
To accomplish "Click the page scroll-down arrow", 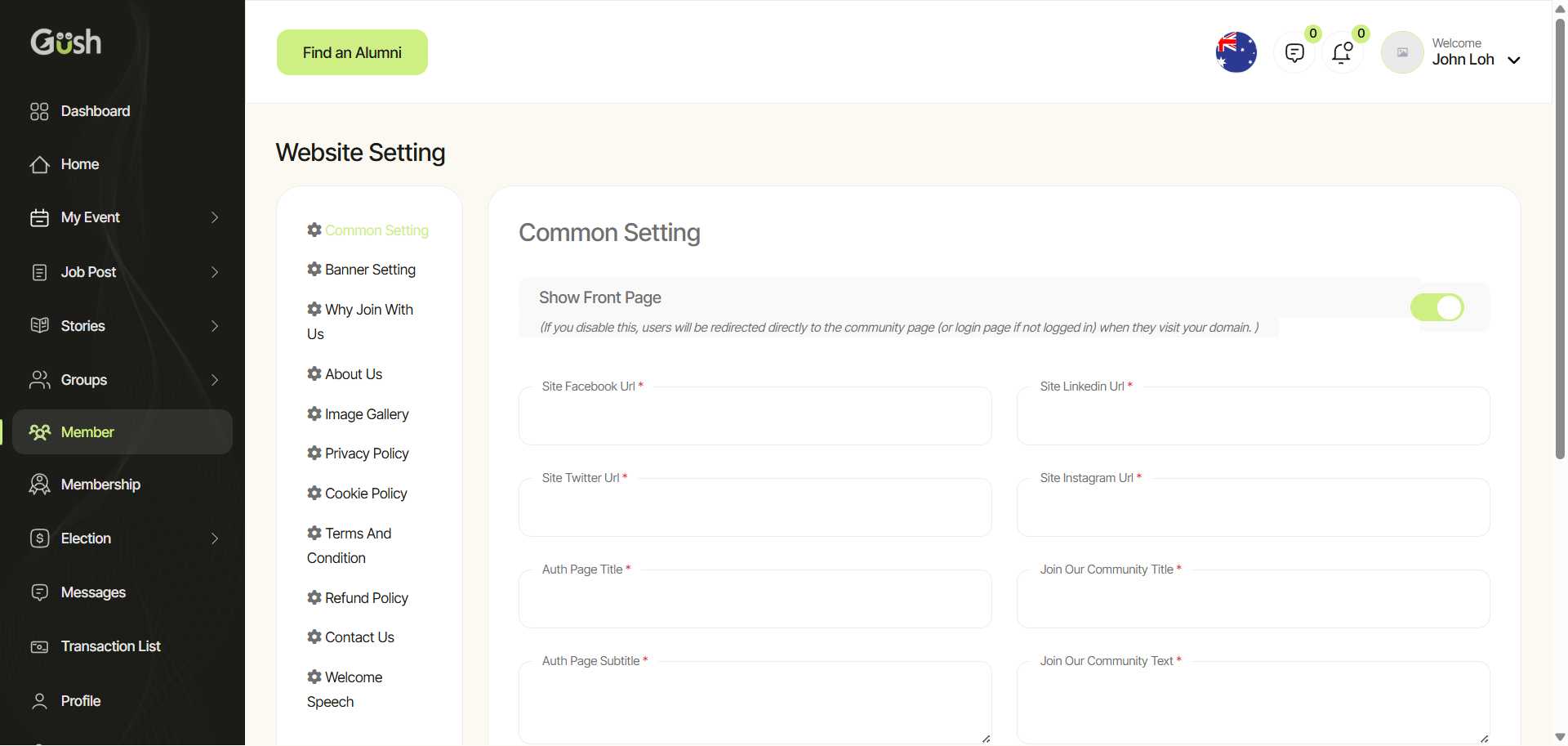I will click(1560, 737).
